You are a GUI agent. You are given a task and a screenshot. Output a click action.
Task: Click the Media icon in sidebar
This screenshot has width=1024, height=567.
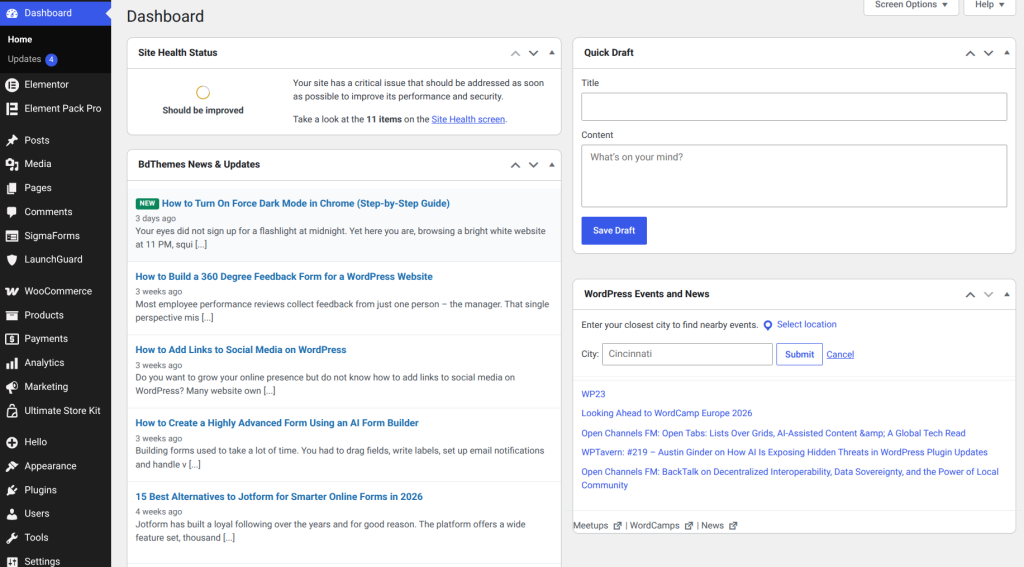(12, 164)
